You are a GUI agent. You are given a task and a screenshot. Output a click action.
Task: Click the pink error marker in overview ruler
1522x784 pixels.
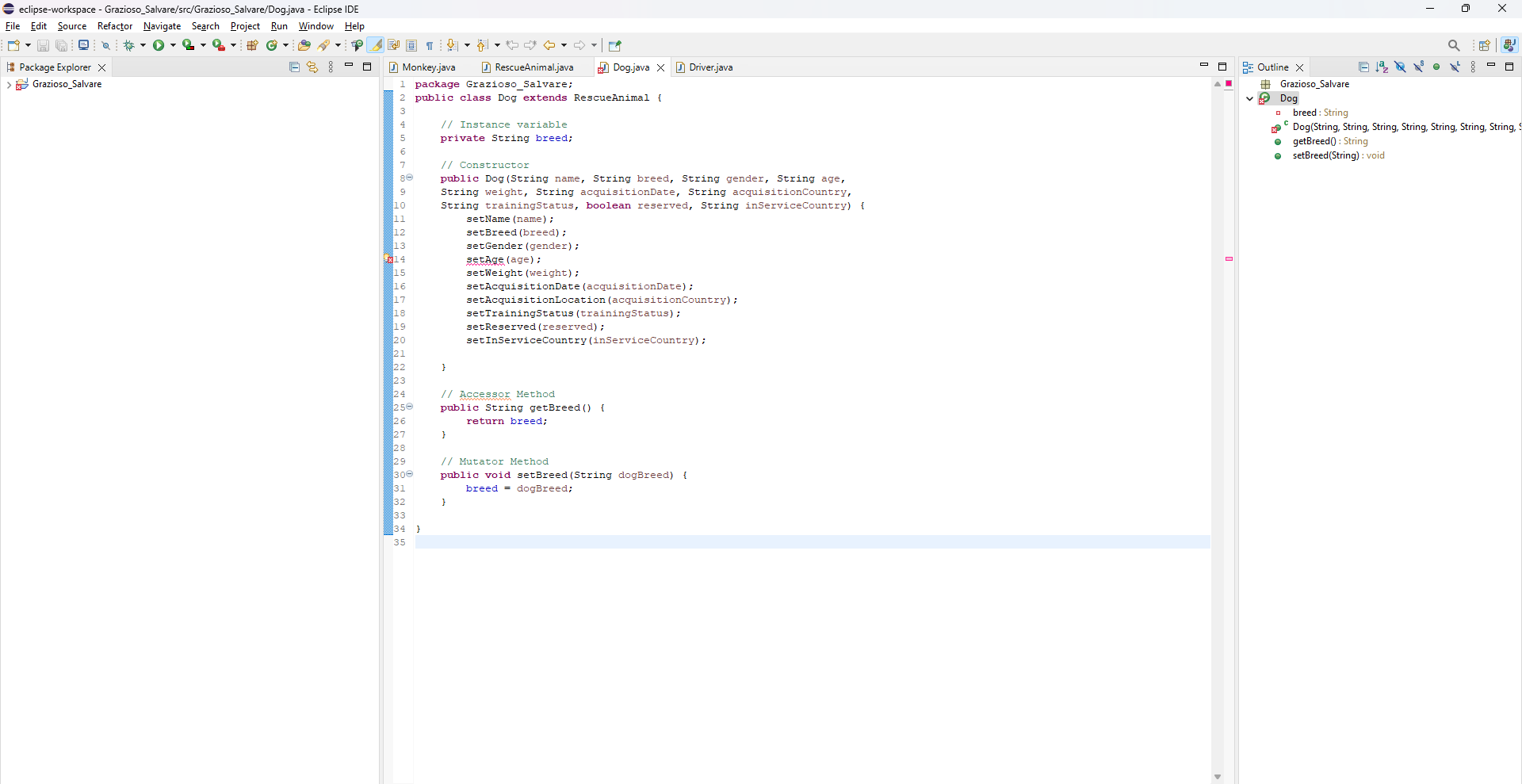click(x=1229, y=258)
